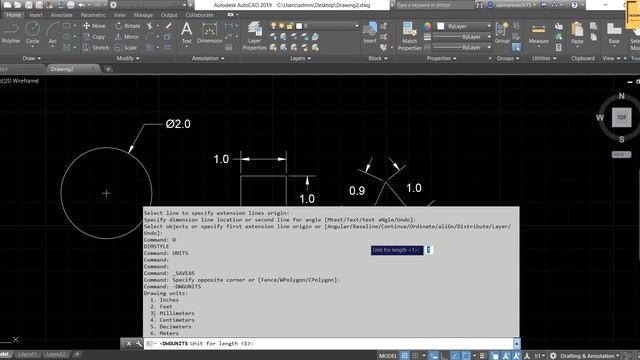Click the Rotate tool
The width and height of the screenshot is (640, 360).
(x=127, y=26)
